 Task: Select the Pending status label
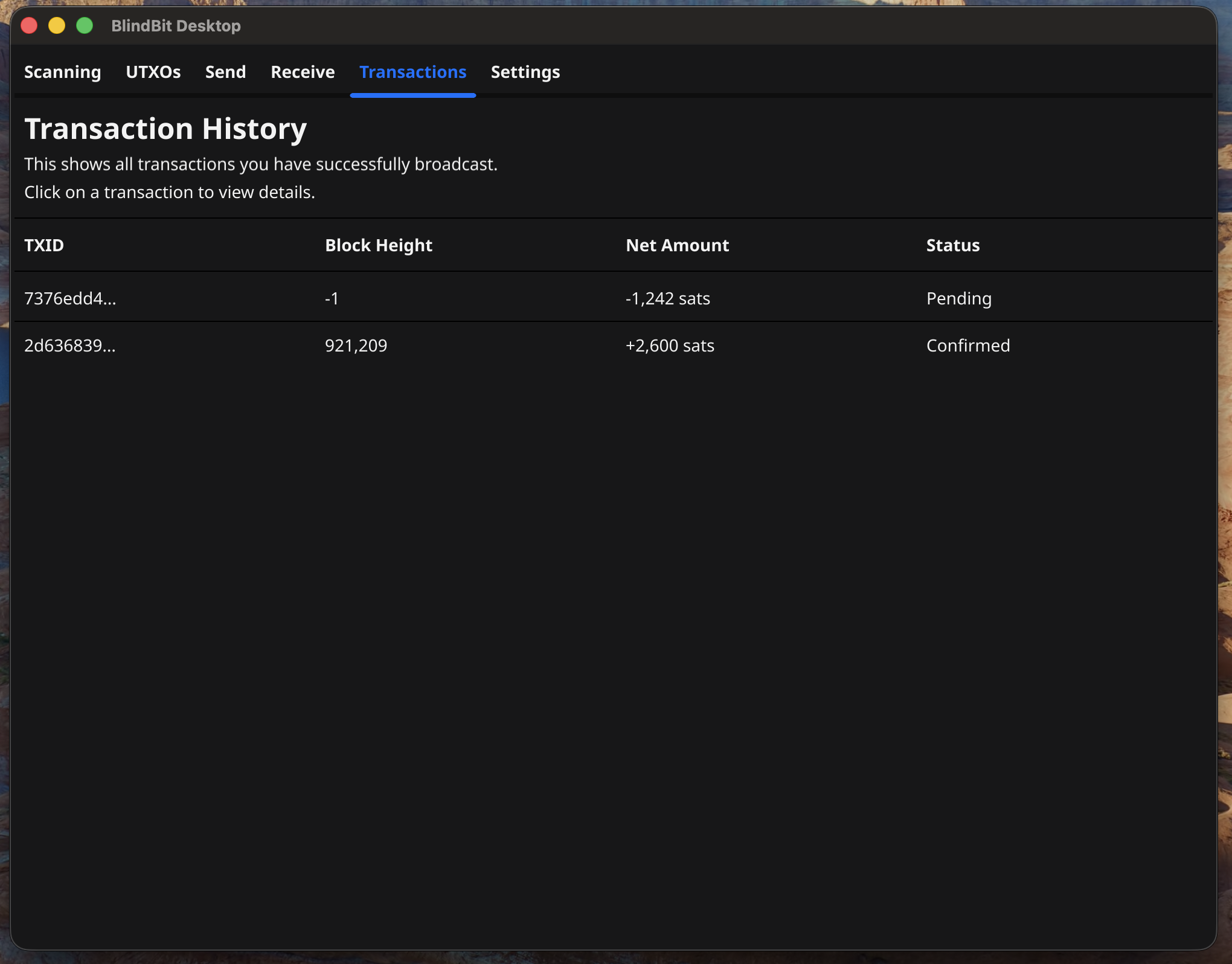pyautogui.click(x=958, y=298)
